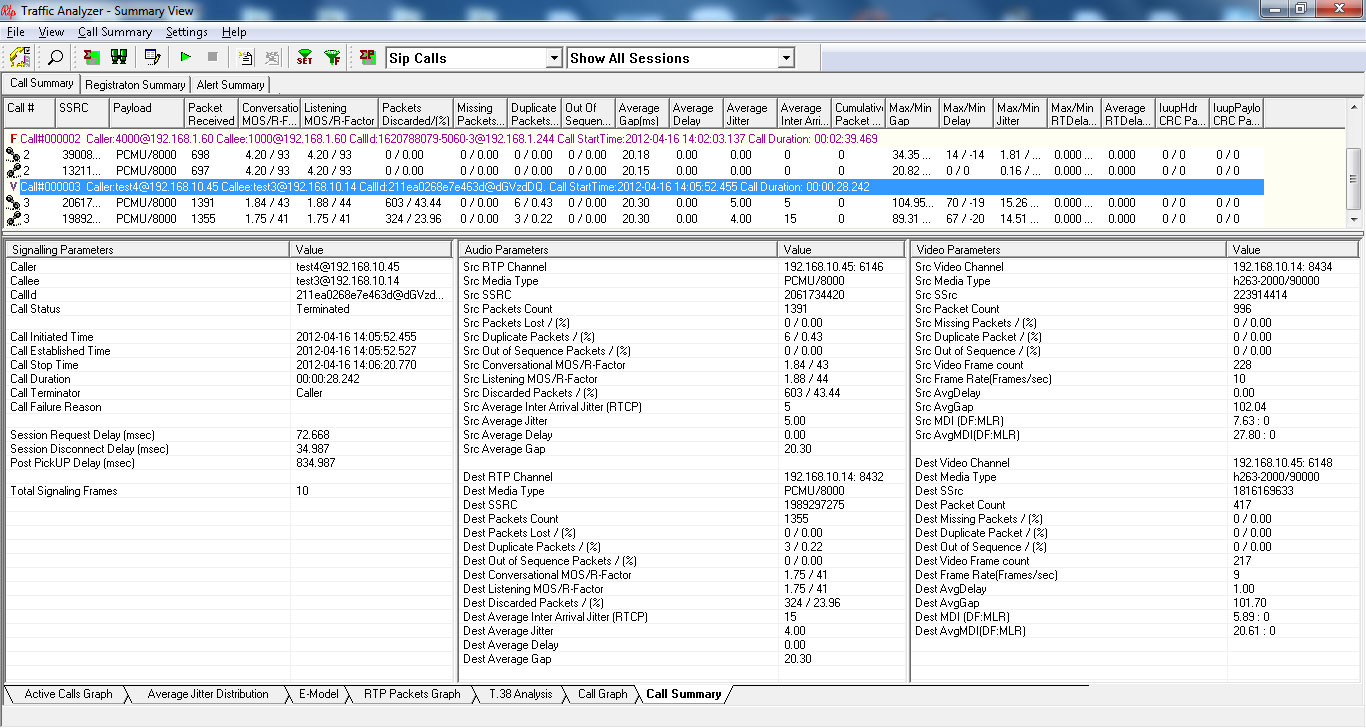Click the Total Signaling Frames row

click(229, 491)
